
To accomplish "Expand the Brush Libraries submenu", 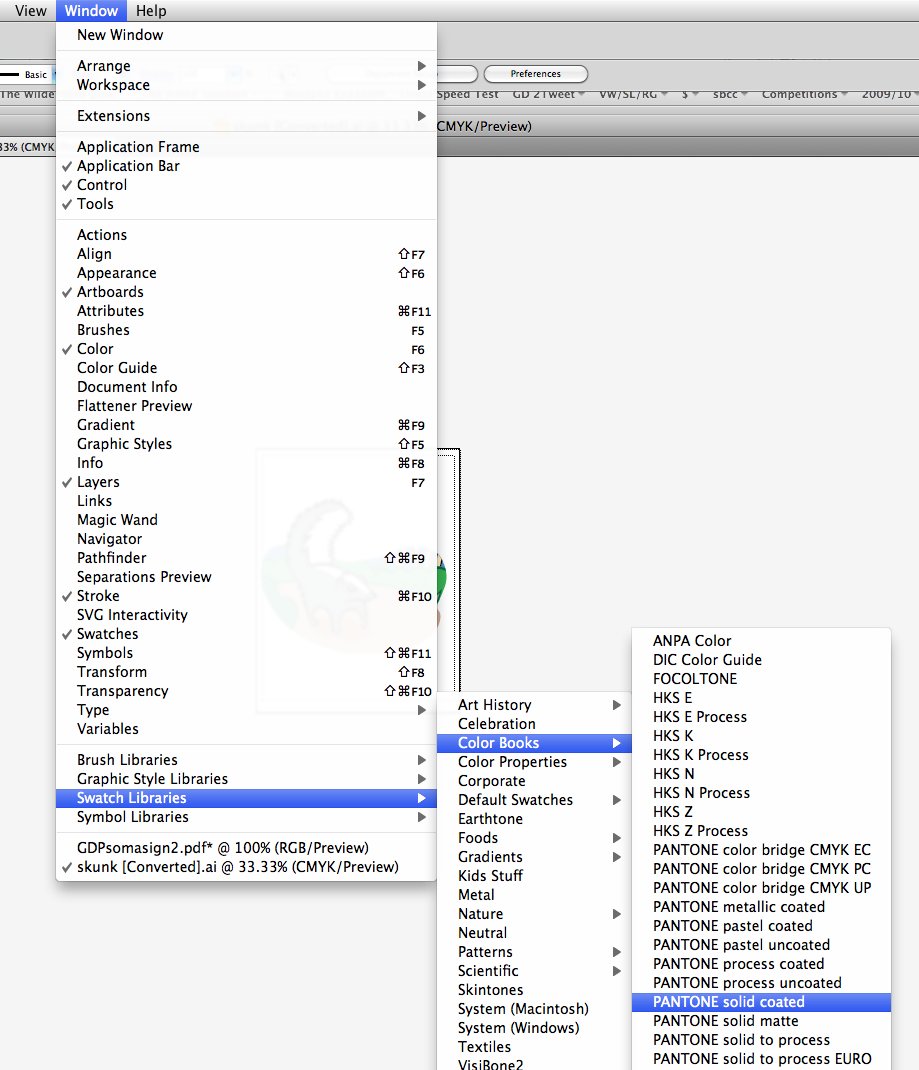I will coord(246,760).
